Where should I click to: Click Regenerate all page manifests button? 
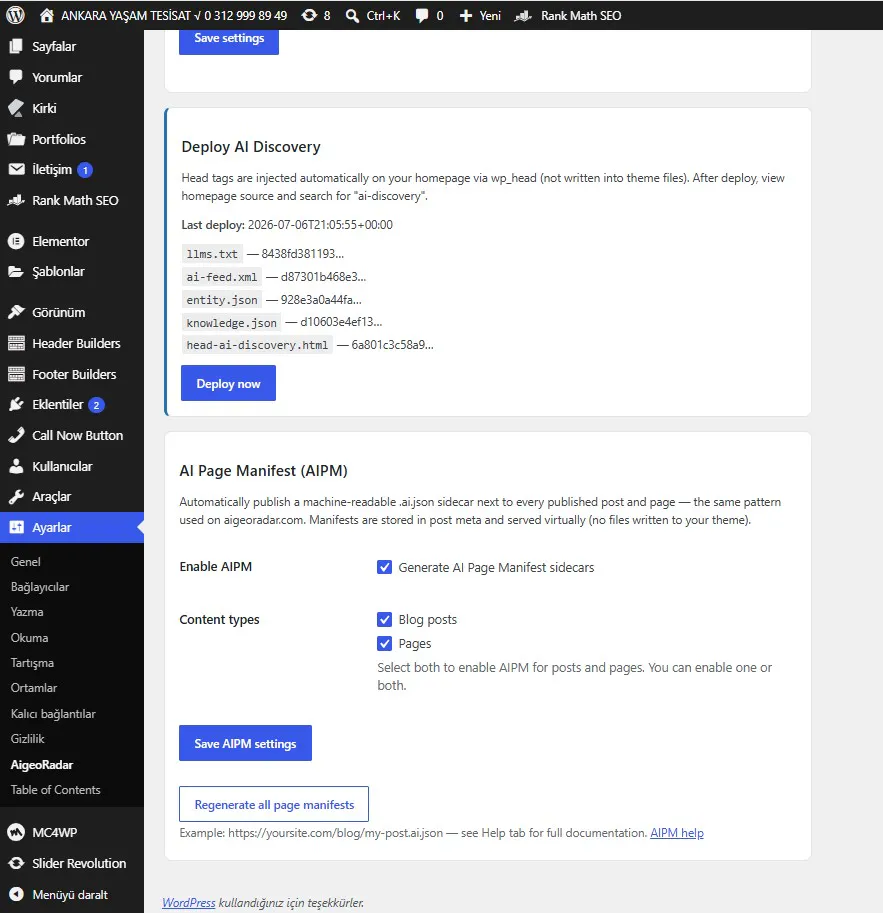pos(274,804)
